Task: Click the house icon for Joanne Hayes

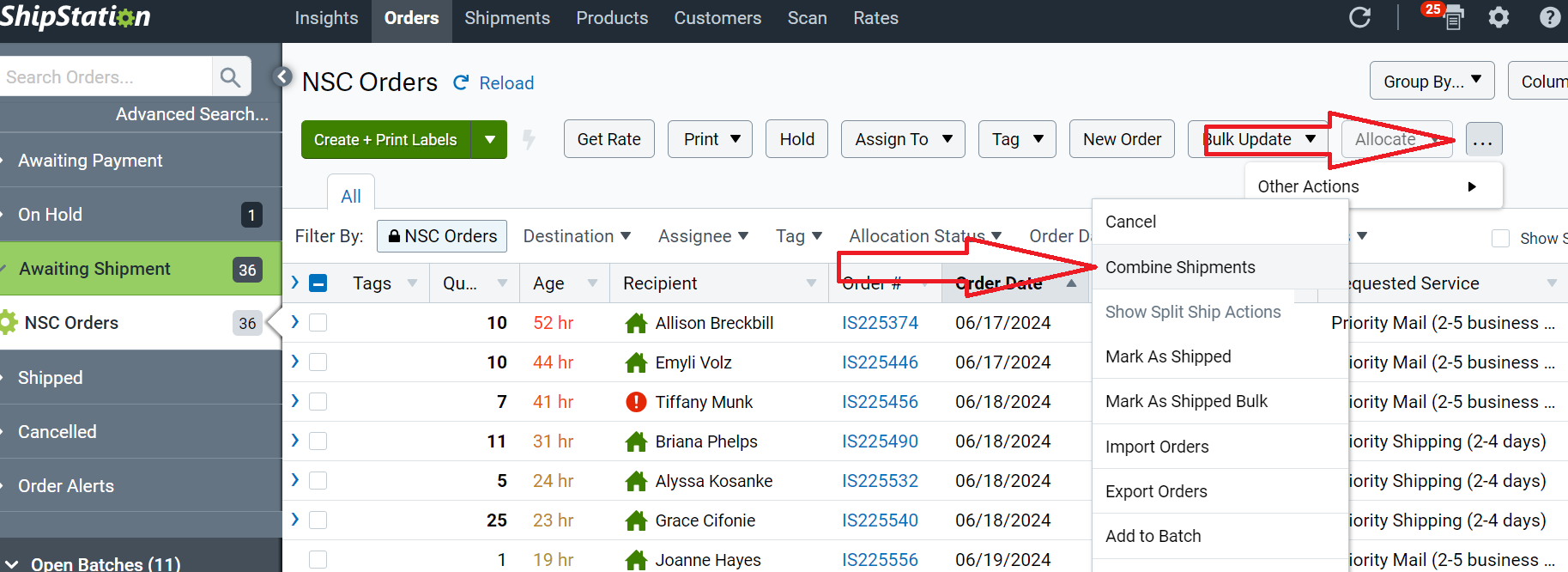Action: tap(636, 560)
